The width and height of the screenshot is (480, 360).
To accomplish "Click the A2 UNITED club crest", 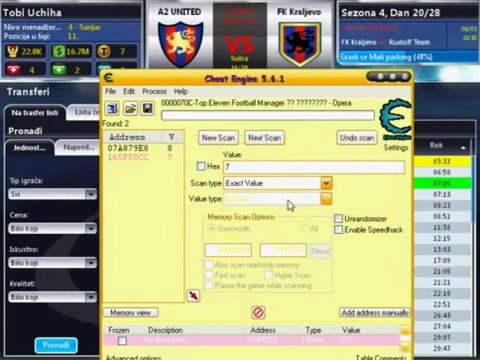I will tap(180, 43).
